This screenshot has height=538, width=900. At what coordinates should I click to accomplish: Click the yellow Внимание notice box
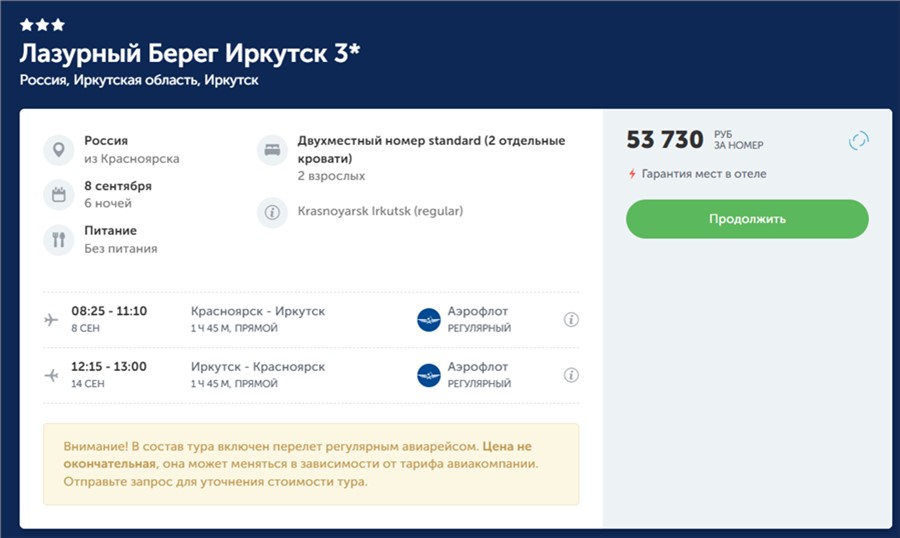310,464
